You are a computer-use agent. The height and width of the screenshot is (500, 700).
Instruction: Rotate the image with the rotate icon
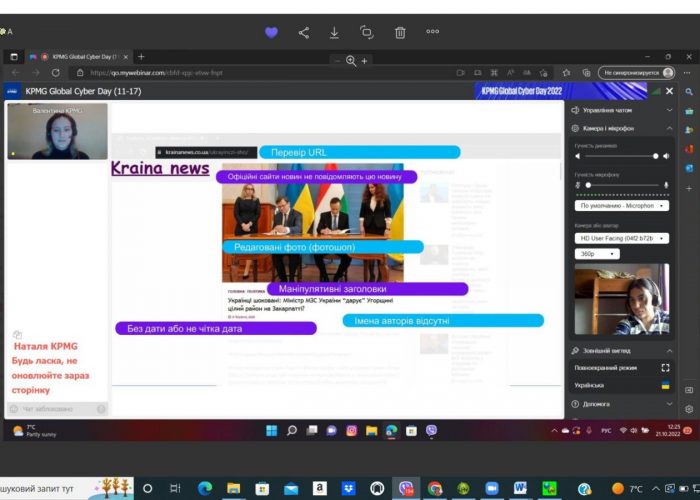(x=367, y=32)
